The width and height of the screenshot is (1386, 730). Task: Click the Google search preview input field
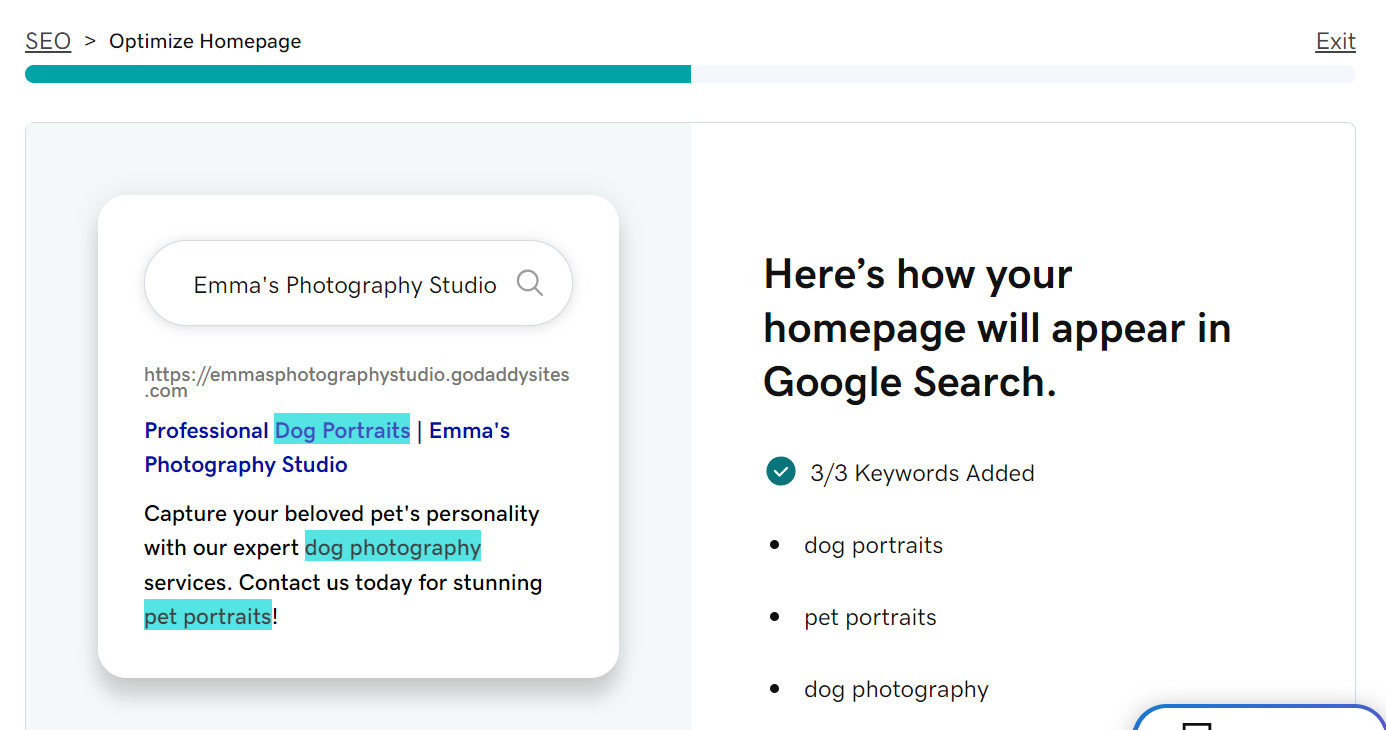pos(345,283)
